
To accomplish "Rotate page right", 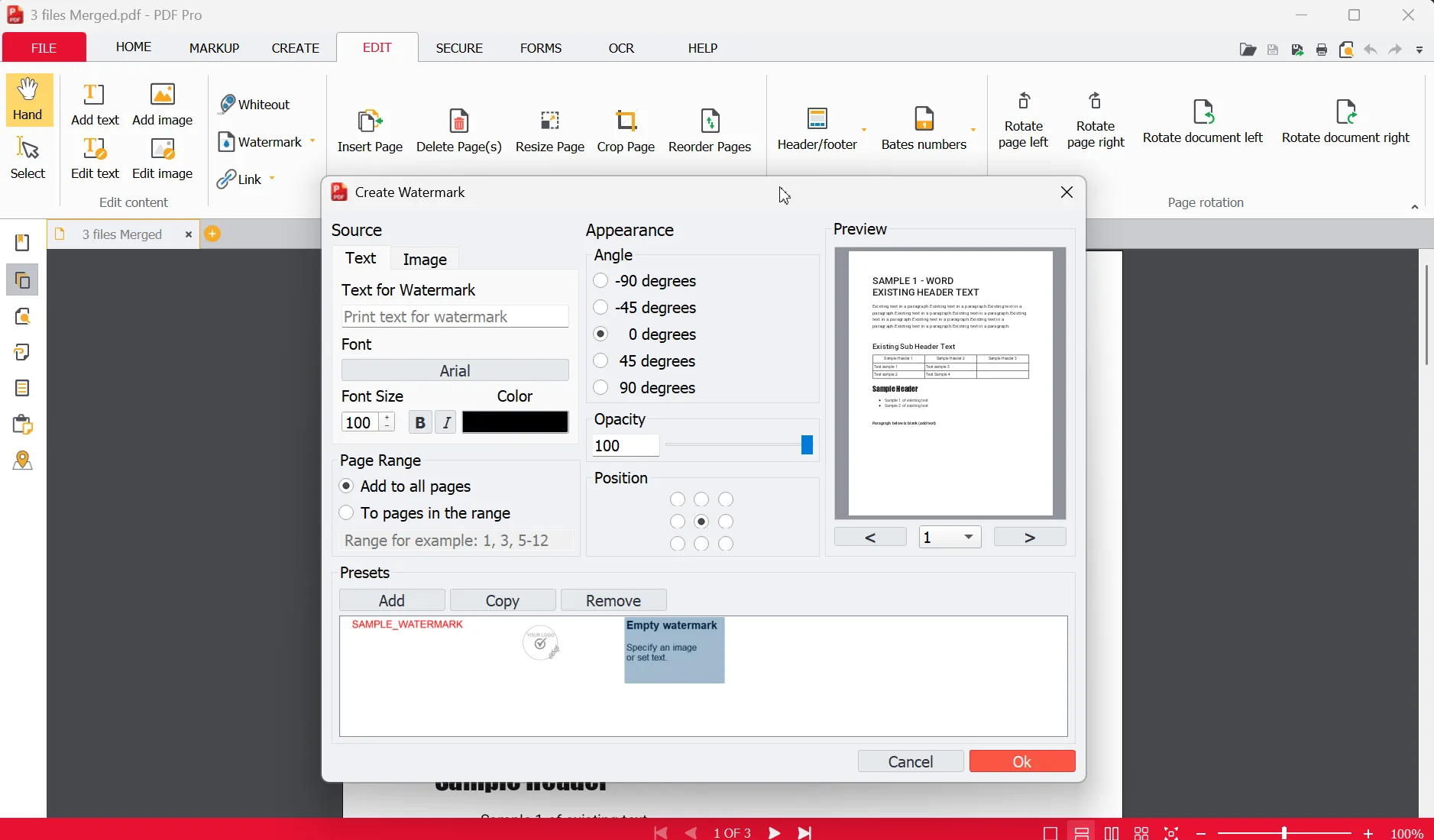I will coord(1096,120).
